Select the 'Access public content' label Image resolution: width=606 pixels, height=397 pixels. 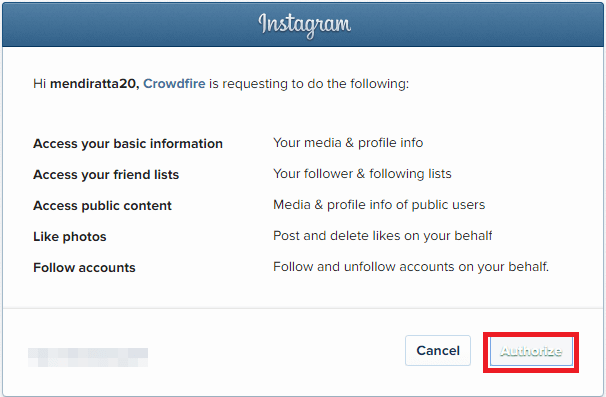[x=102, y=206]
